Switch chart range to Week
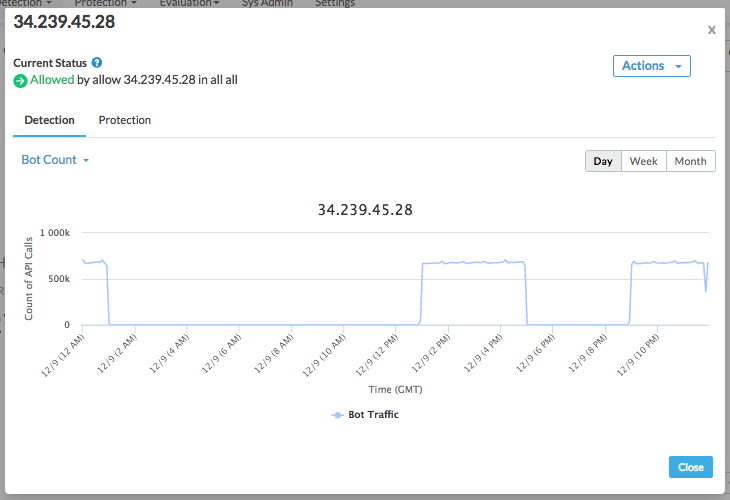Viewport: 730px width, 500px height. coord(643,161)
